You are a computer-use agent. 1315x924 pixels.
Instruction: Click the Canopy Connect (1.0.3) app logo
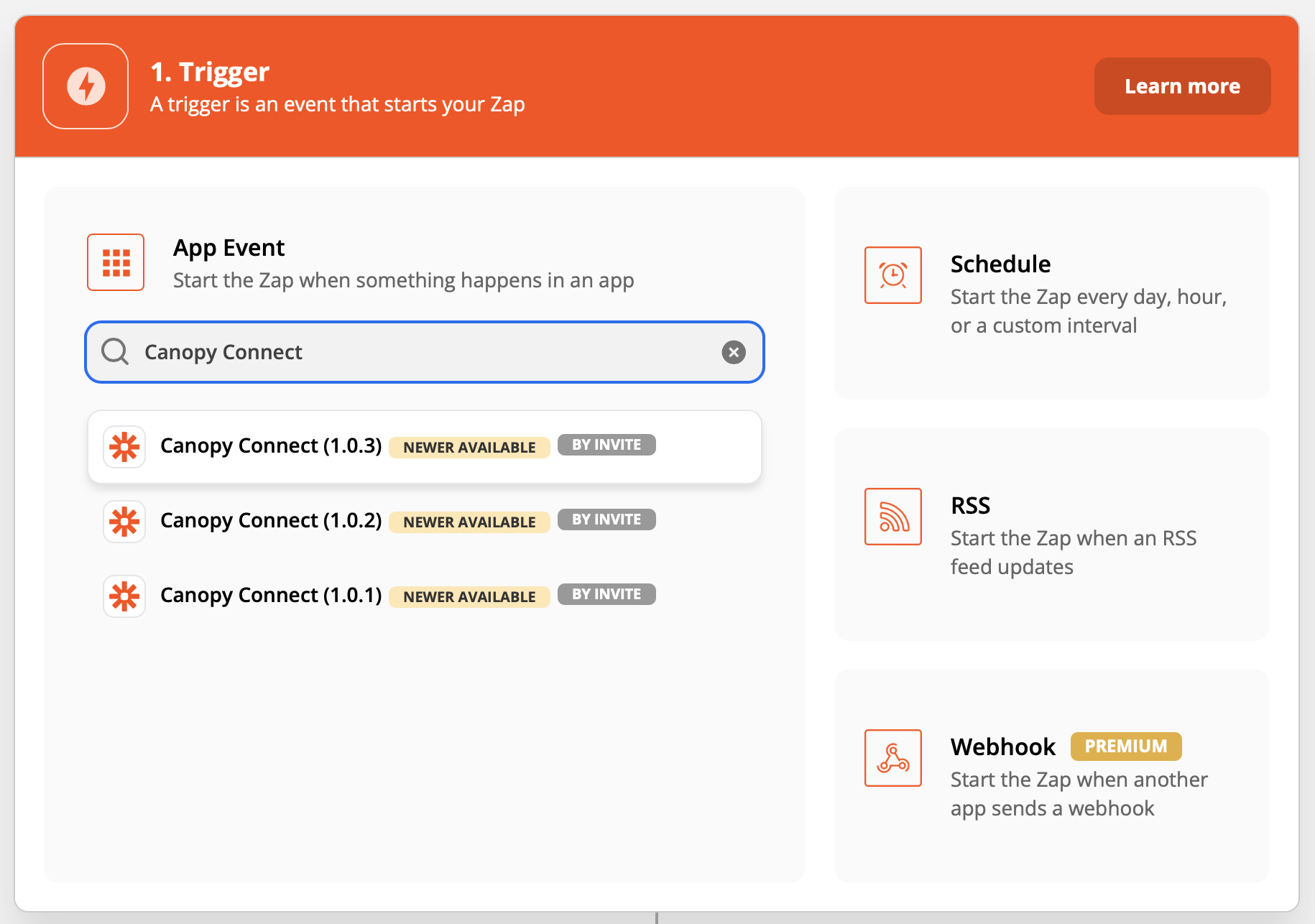click(x=124, y=447)
